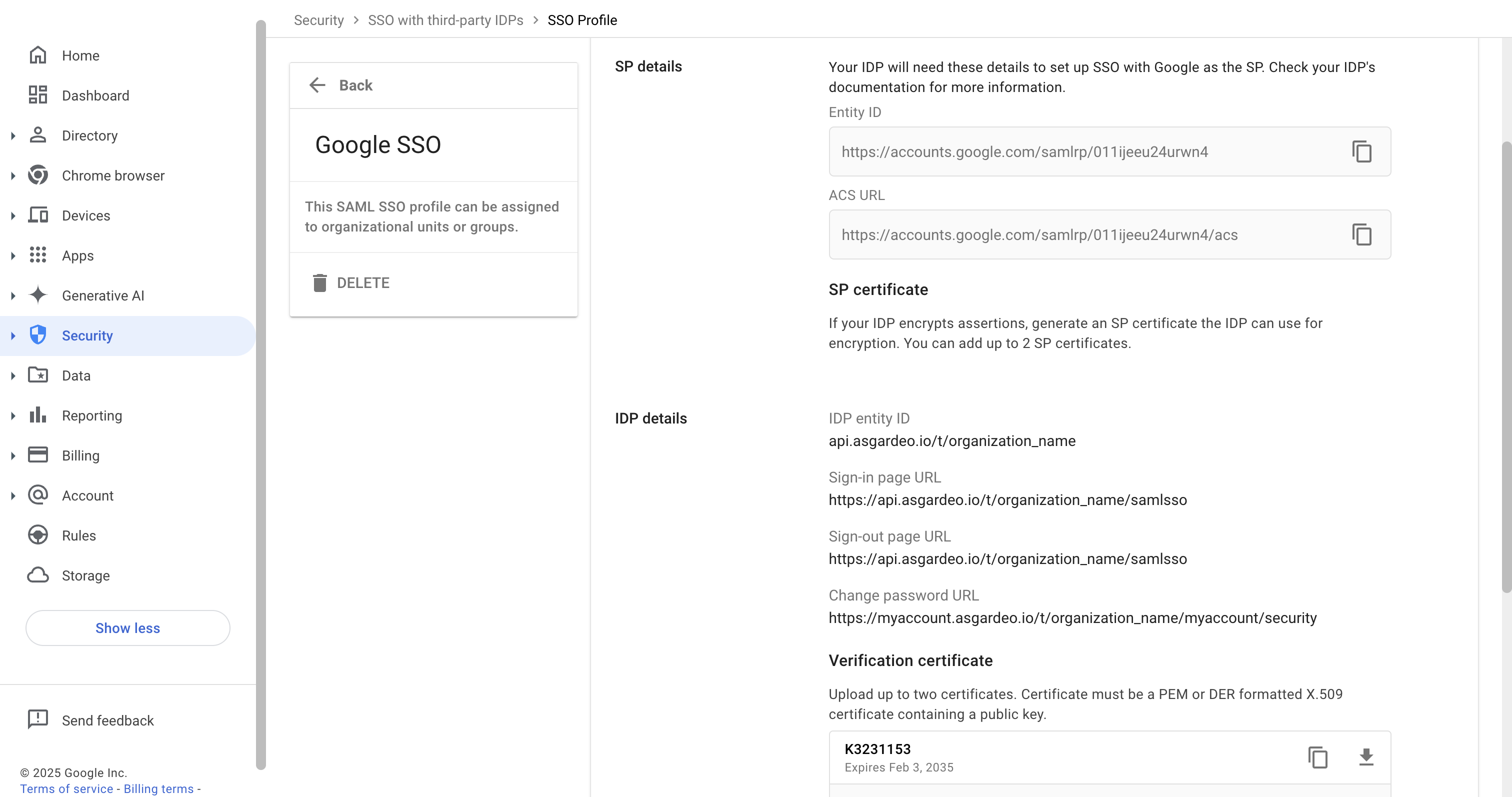Open SSO with third-party IDPs breadcrumb
This screenshot has width=1512, height=797.
(x=445, y=20)
